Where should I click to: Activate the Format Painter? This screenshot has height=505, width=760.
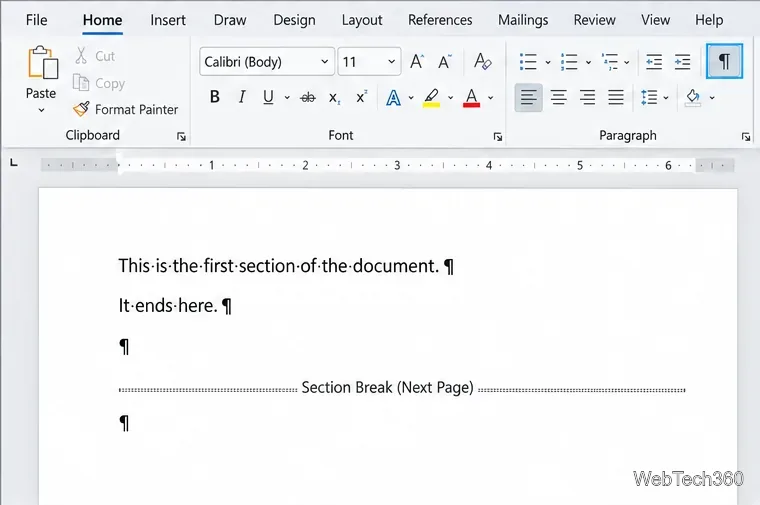[126, 110]
